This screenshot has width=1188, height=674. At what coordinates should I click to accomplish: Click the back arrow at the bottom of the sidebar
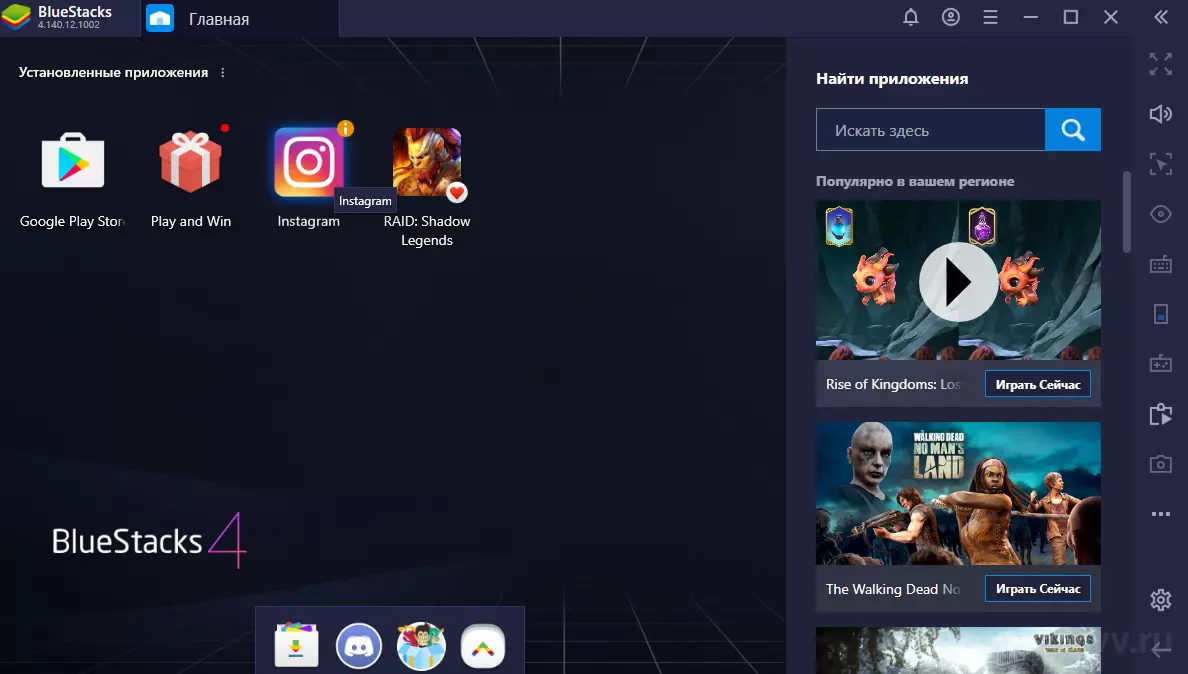[1161, 649]
